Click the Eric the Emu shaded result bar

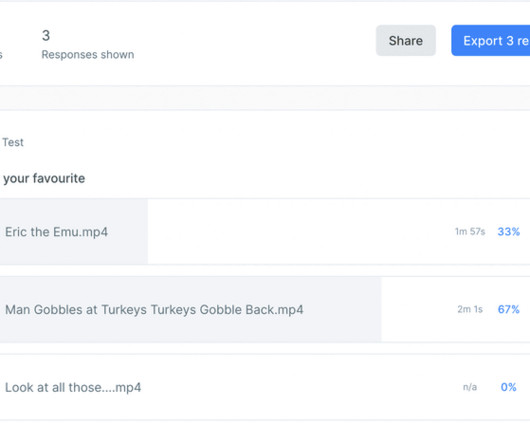tap(74, 231)
